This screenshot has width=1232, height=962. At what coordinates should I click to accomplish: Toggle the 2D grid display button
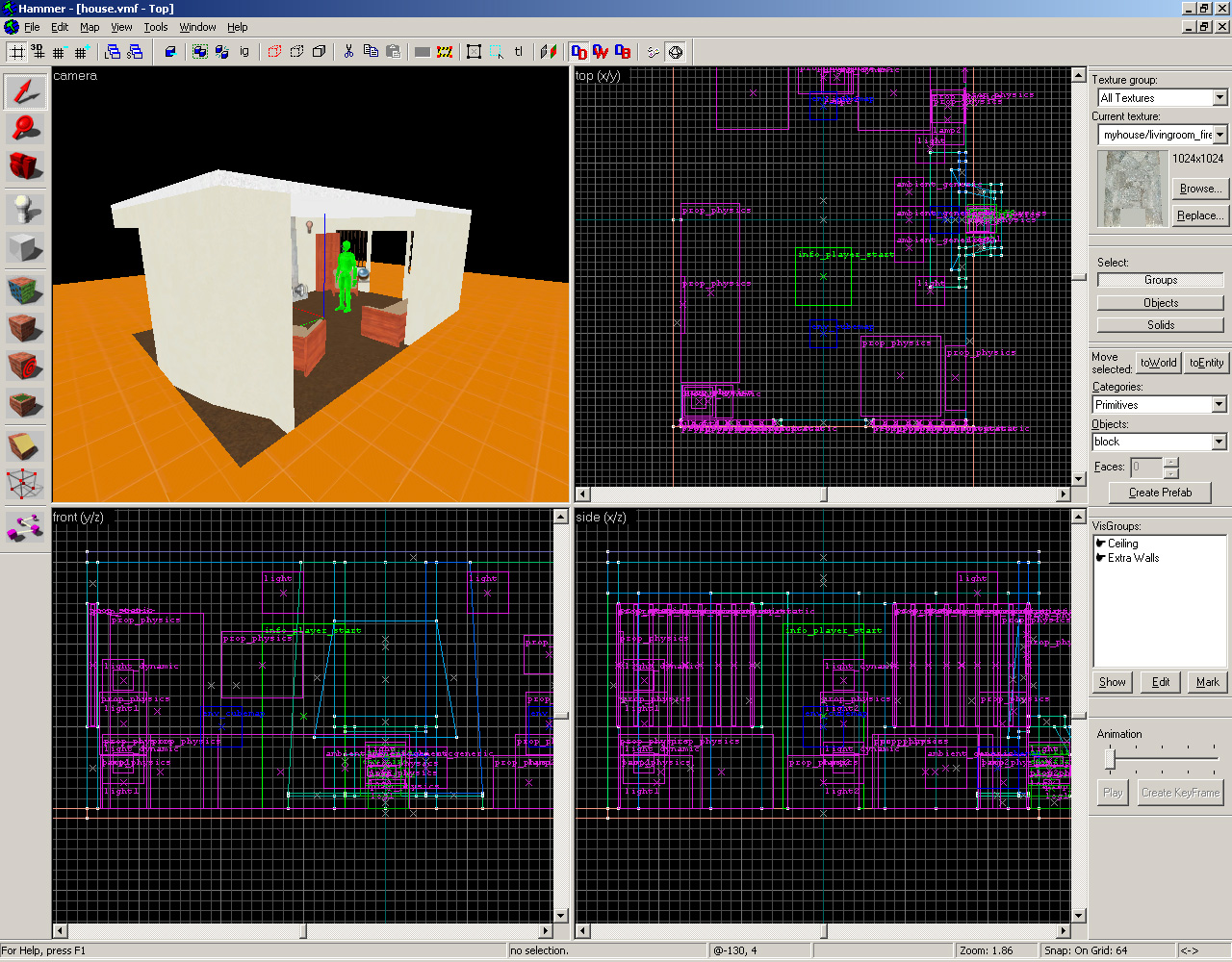pos(17,52)
